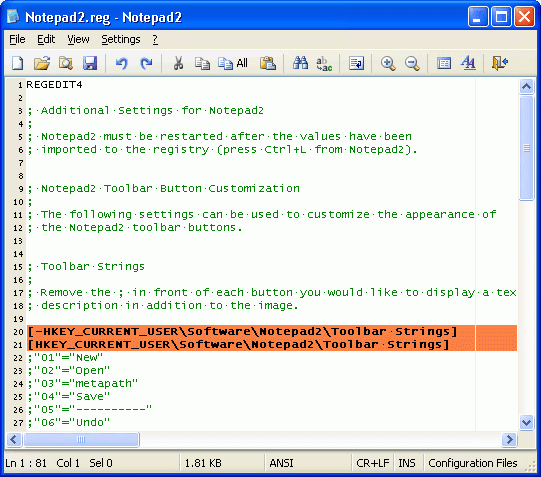Screen dimensions: 541x477
Task: Open the View menu
Action: pos(78,39)
